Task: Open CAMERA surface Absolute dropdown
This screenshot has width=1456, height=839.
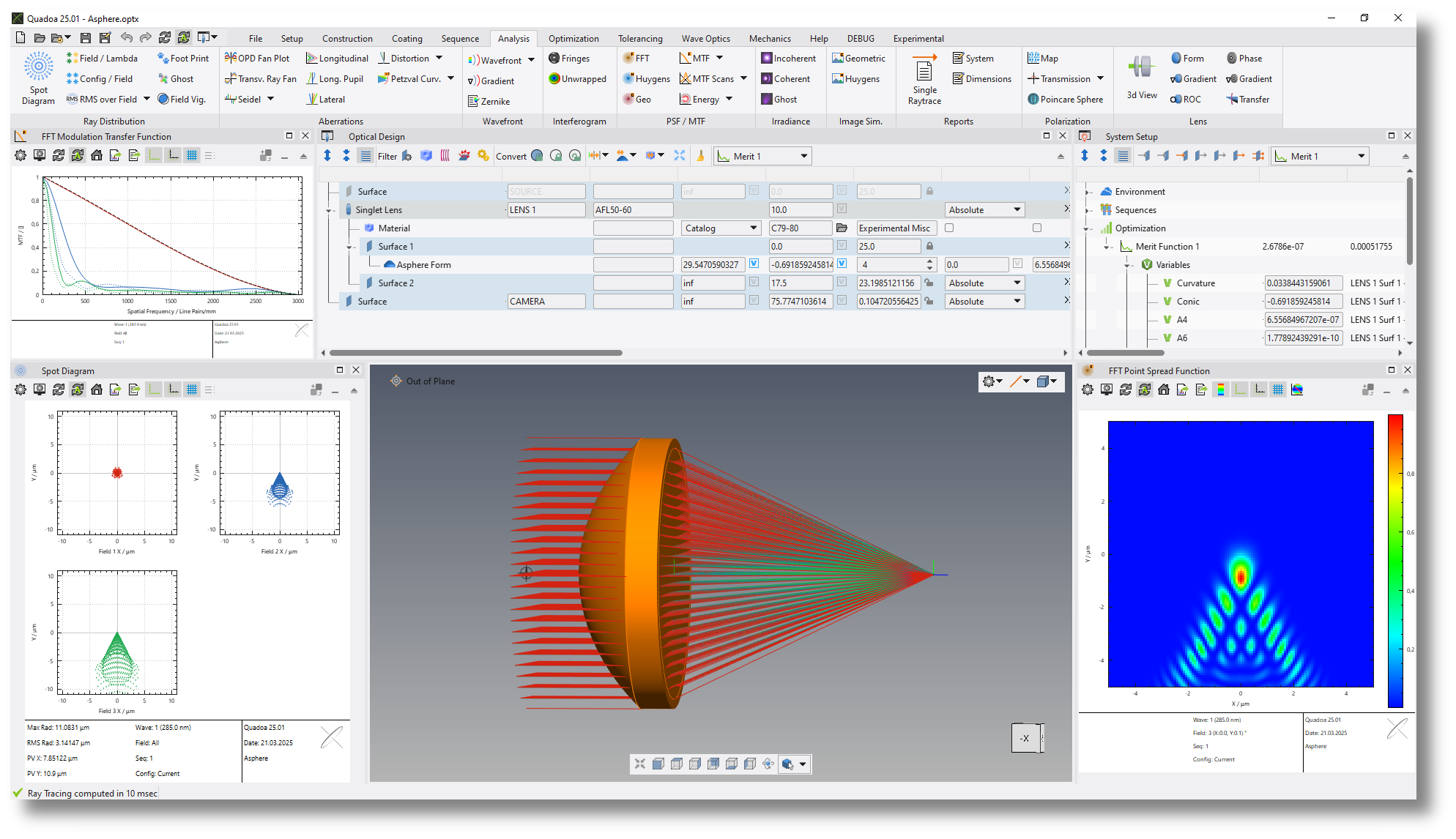Action: (985, 301)
